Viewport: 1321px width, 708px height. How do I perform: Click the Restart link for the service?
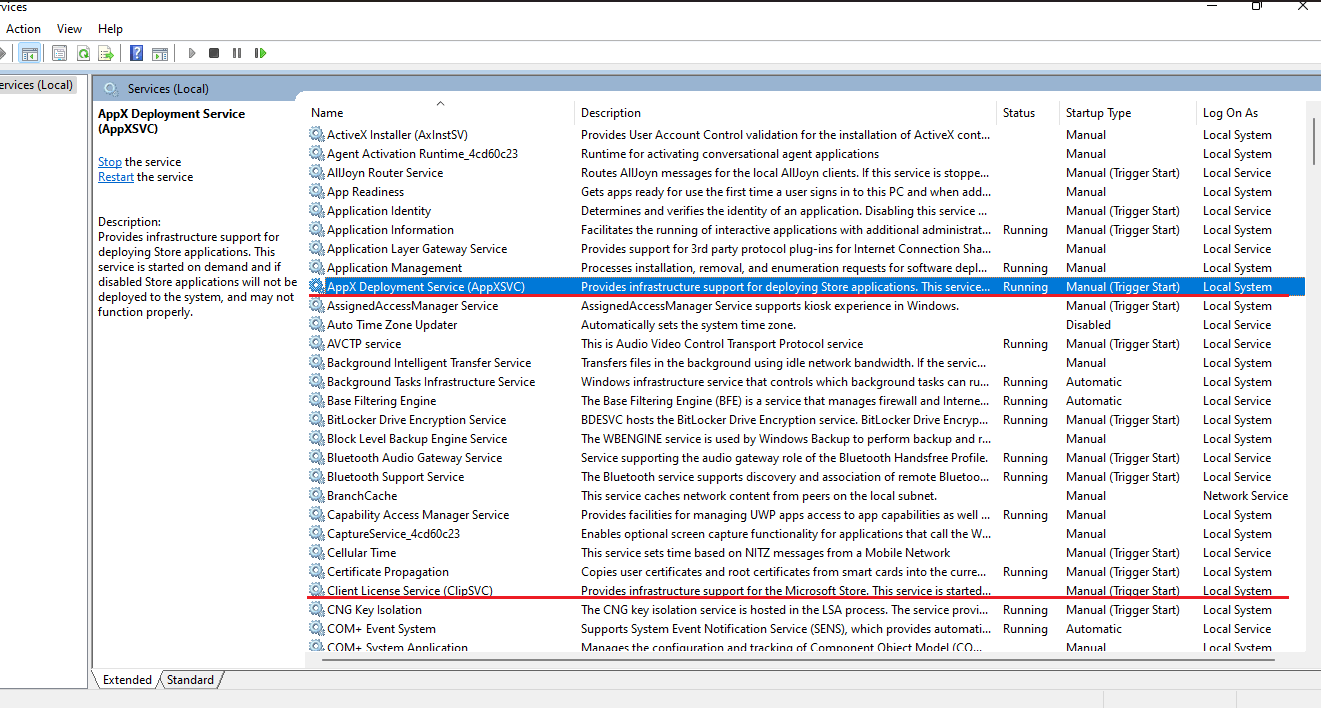click(x=116, y=177)
